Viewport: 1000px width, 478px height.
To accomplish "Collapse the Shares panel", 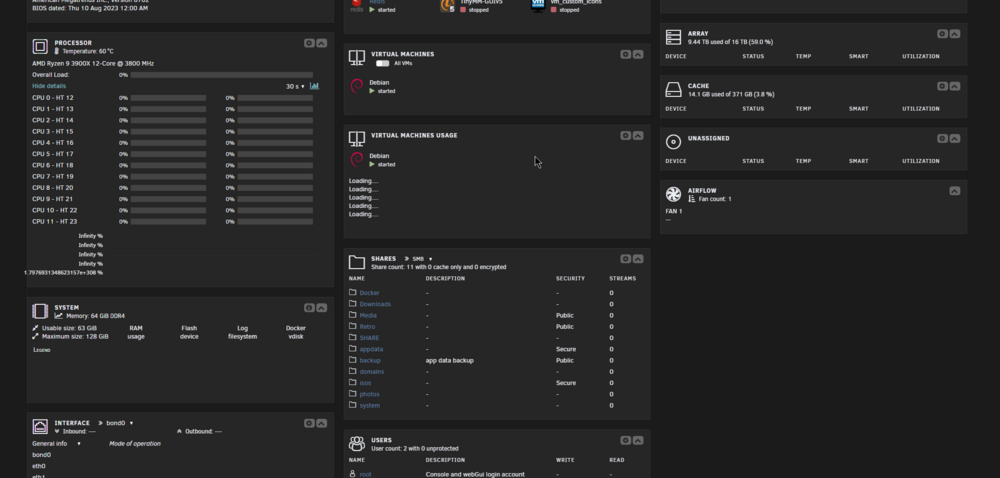I will click(638, 259).
